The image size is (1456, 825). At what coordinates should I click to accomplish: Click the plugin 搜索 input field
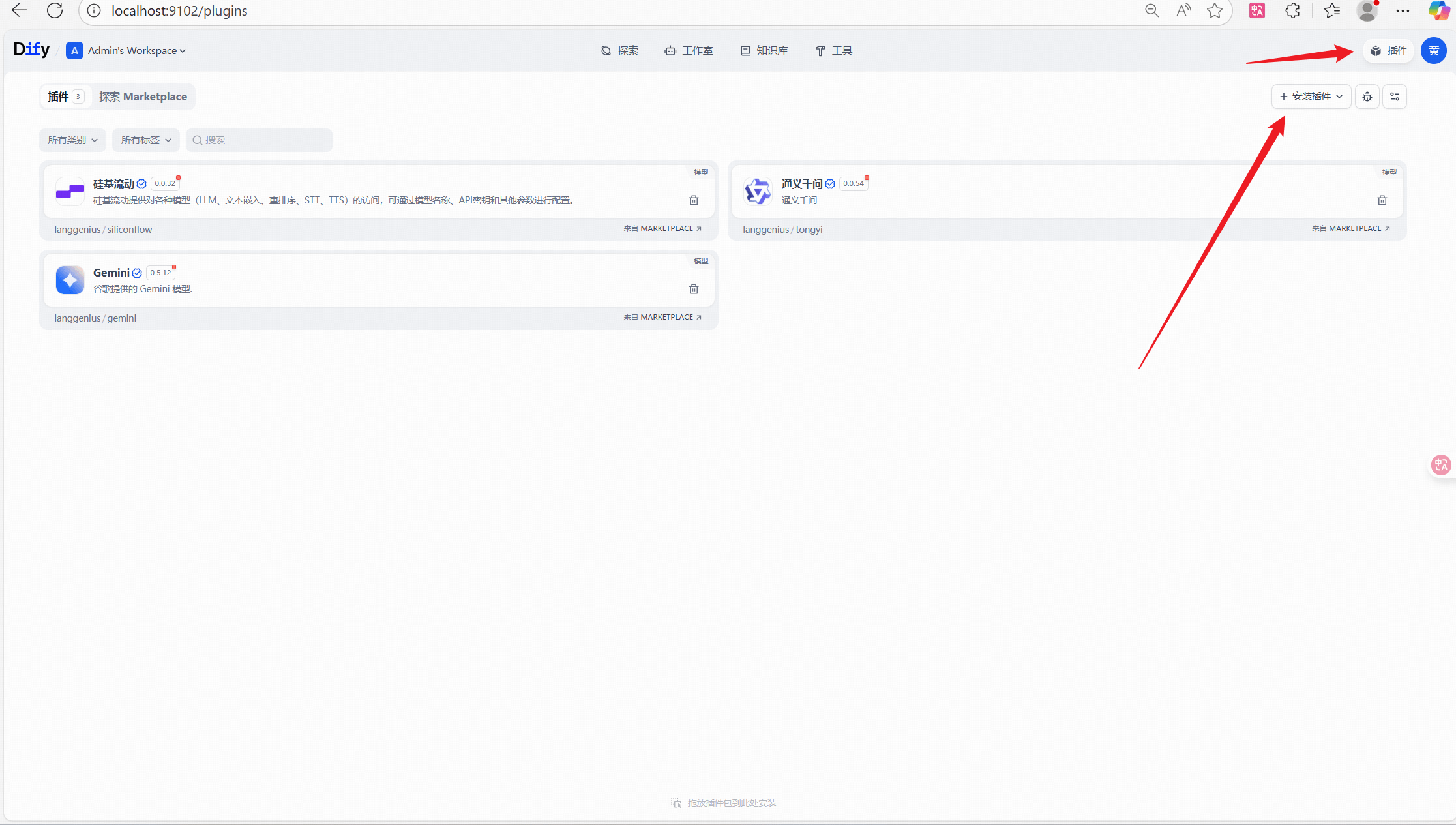[260, 140]
